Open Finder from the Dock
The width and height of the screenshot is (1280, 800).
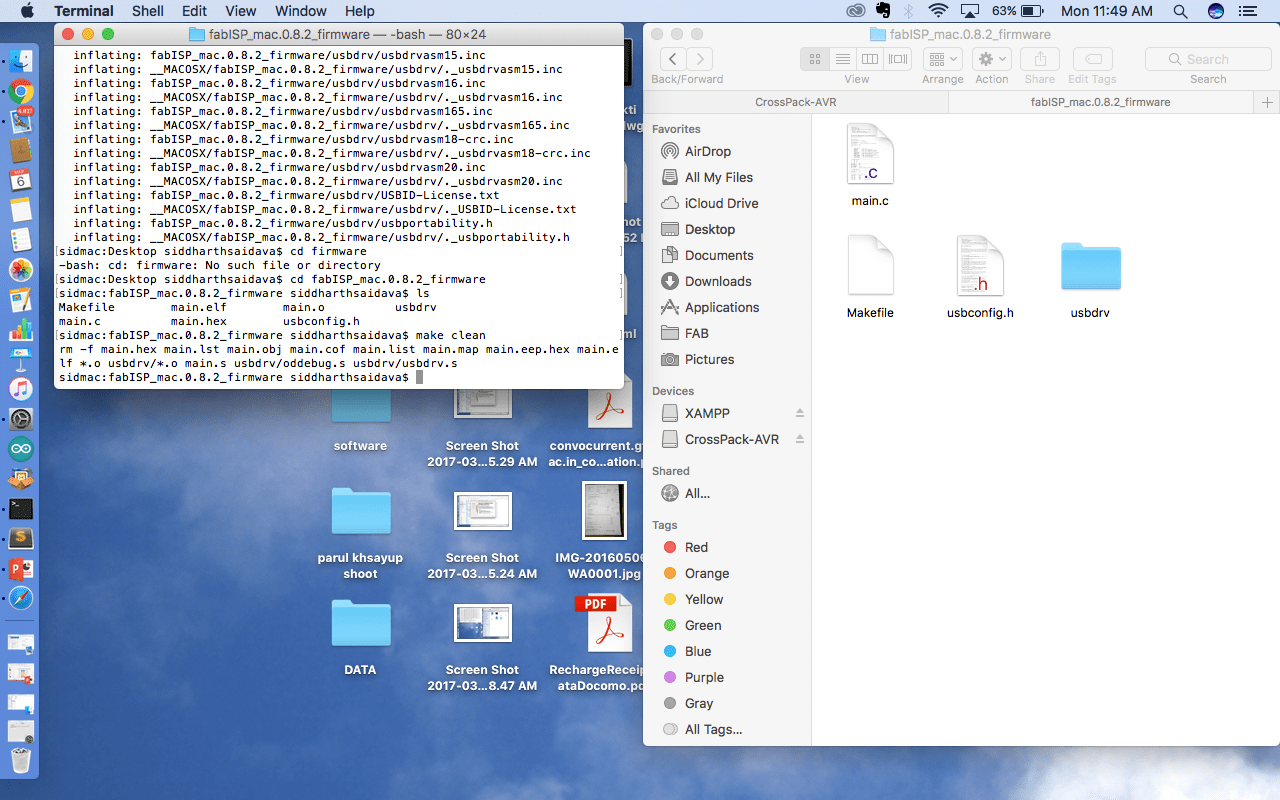21,61
